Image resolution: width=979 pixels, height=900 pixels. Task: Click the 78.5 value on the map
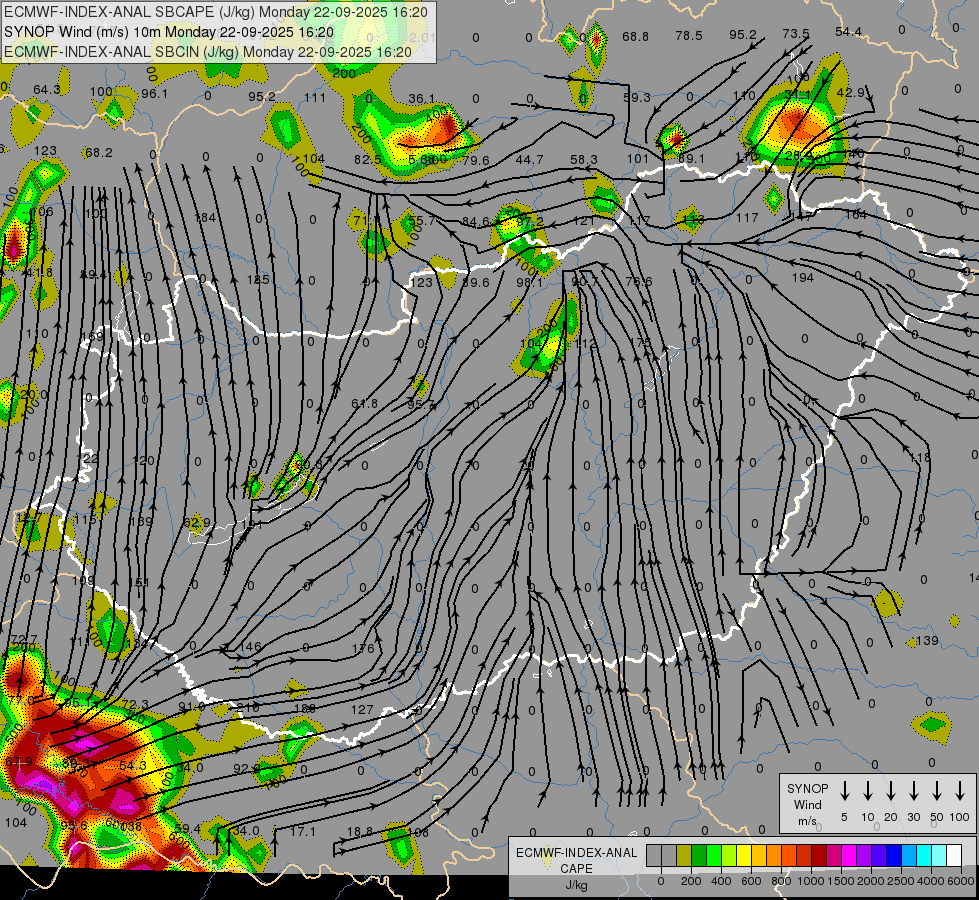689,36
